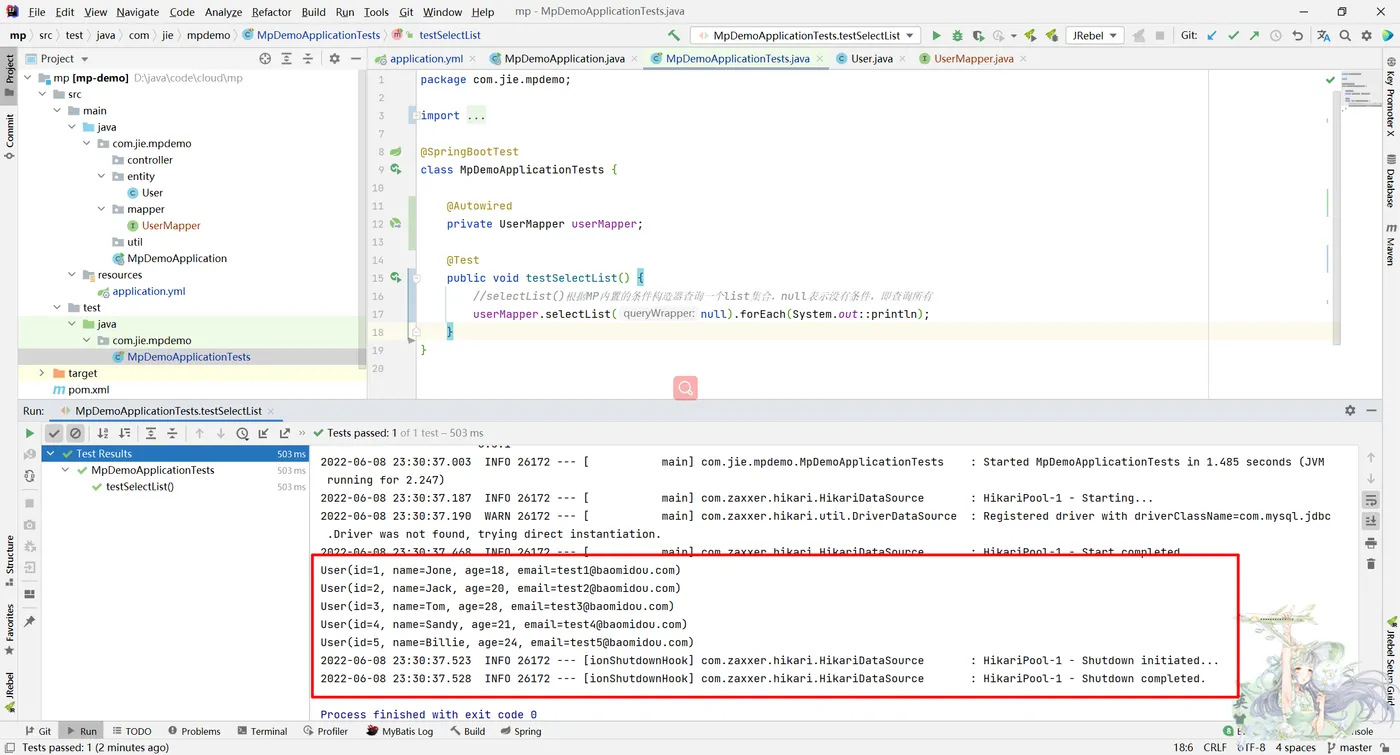Collapse the mapper package node
The height and width of the screenshot is (755, 1400).
point(102,209)
